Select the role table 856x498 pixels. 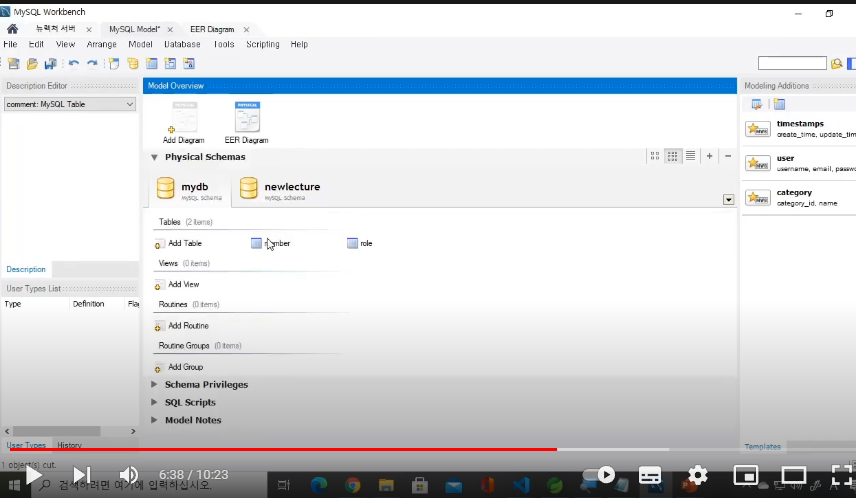tap(360, 244)
